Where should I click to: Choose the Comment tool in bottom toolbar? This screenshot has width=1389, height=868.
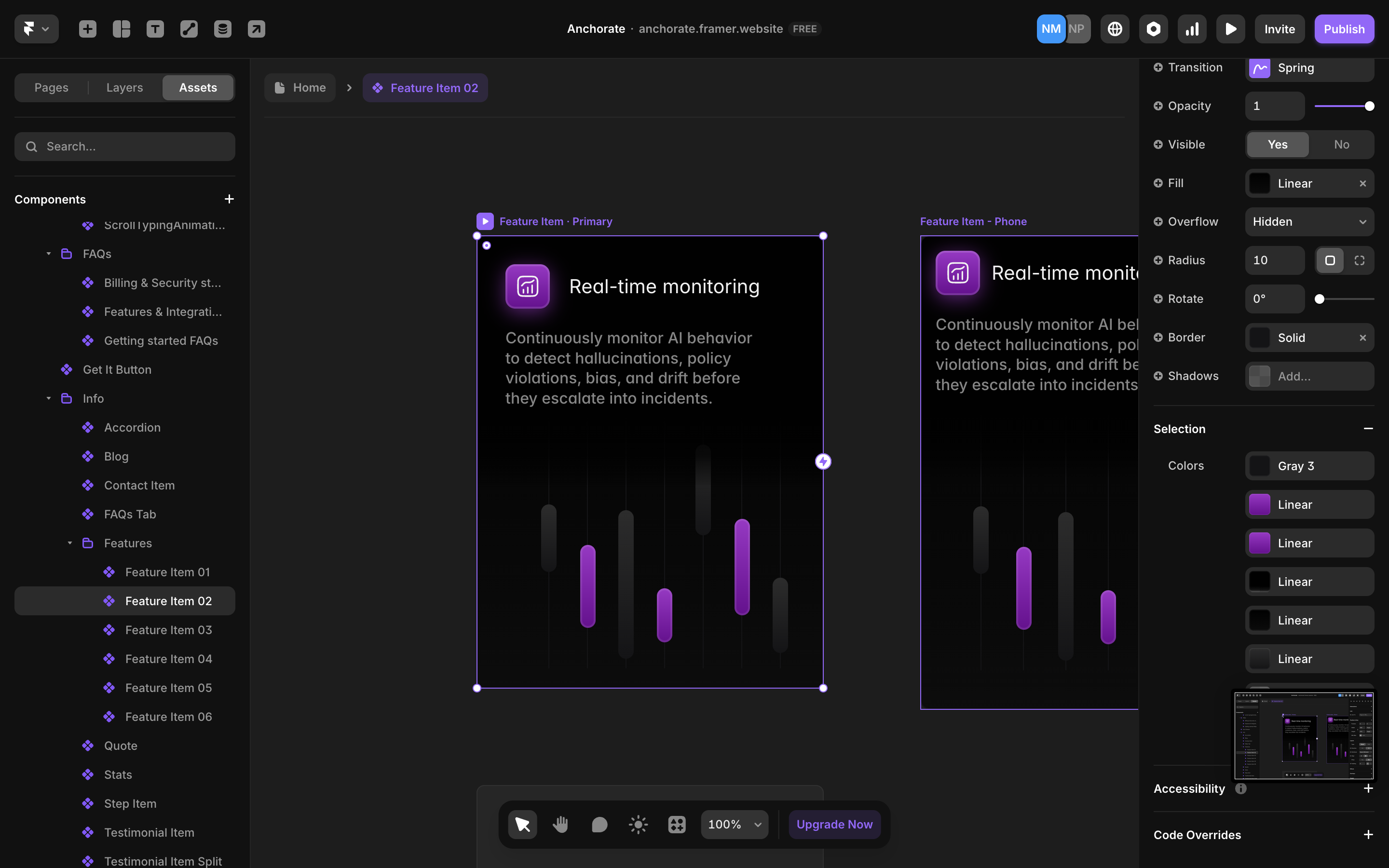599,825
